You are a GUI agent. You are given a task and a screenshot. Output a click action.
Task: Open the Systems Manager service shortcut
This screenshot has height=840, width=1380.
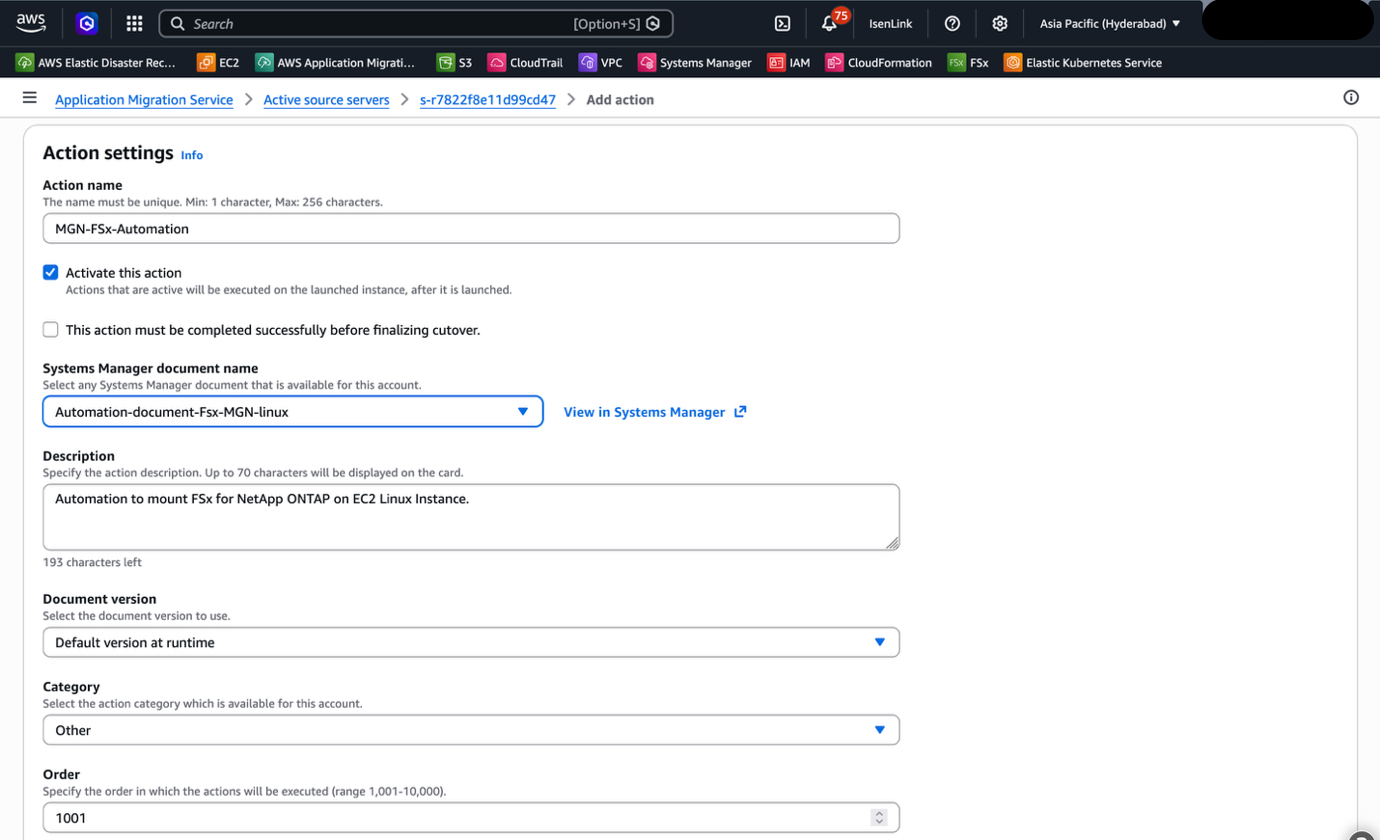[695, 62]
